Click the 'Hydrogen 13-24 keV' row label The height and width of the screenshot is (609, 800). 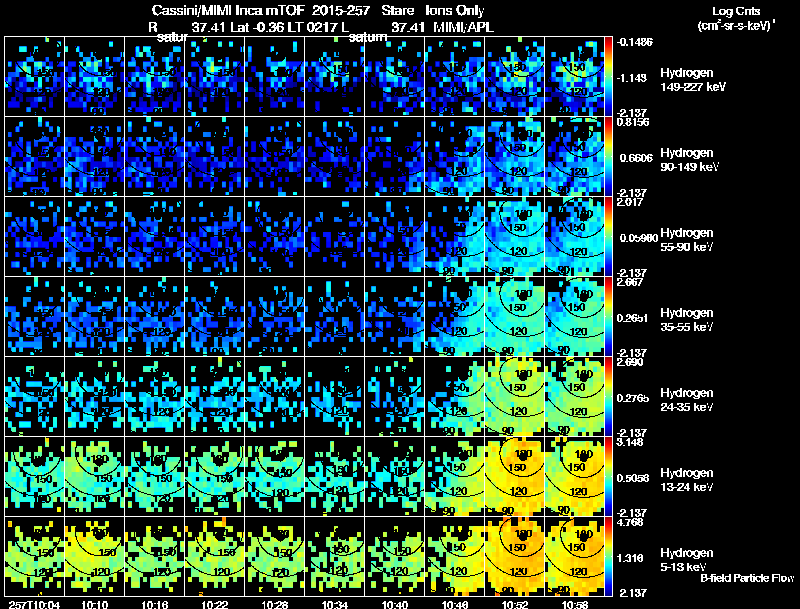pyautogui.click(x=687, y=480)
